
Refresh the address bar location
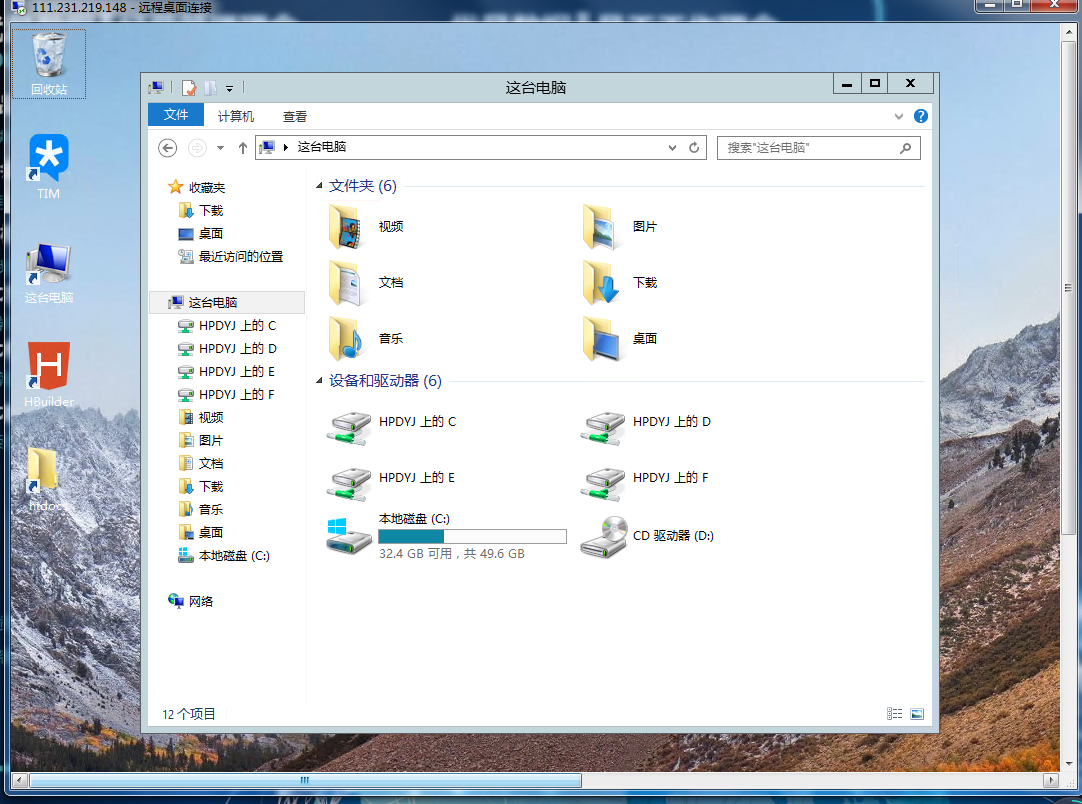[x=694, y=148]
